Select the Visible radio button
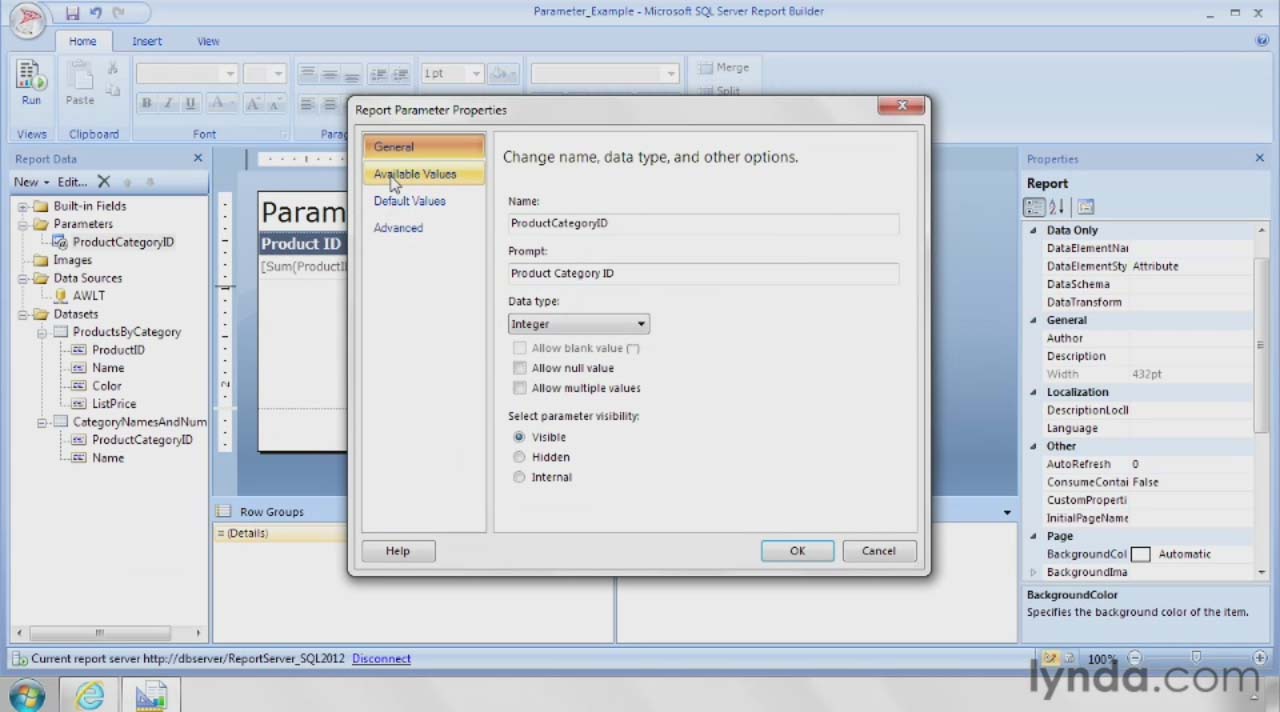1280x712 pixels. tap(519, 437)
